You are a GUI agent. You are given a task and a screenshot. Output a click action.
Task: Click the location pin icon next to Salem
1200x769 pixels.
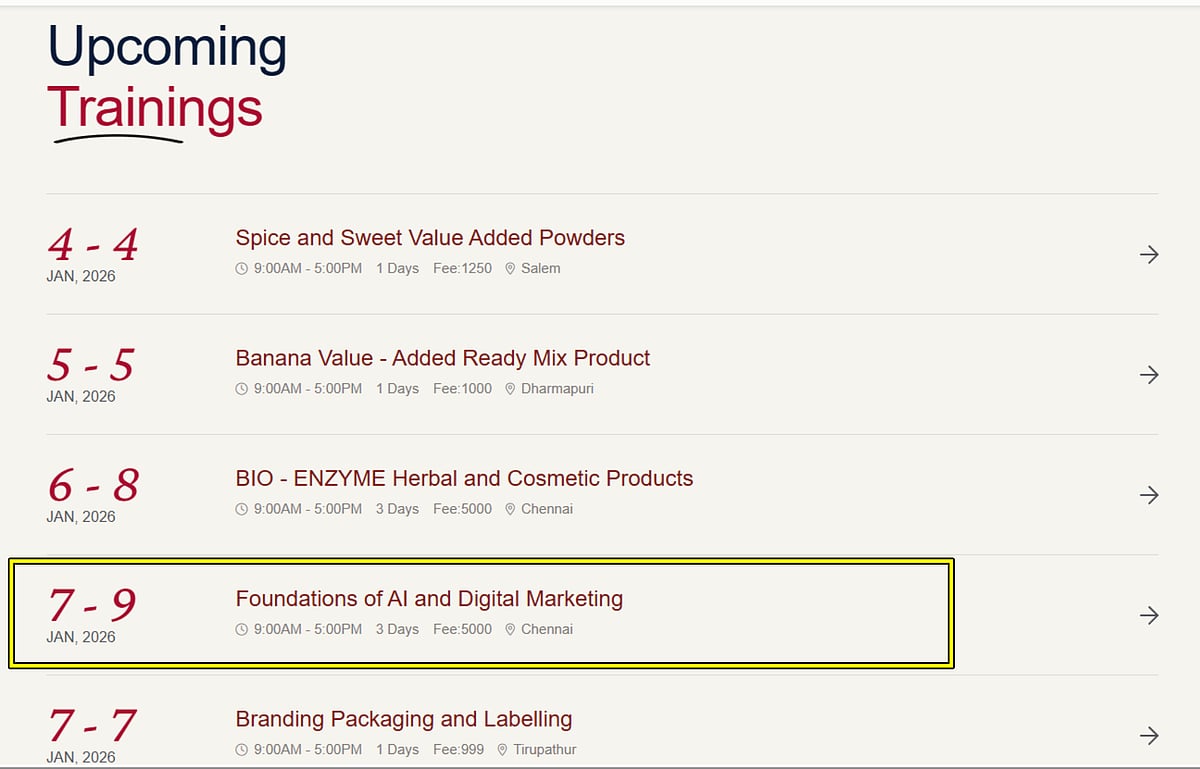click(x=510, y=268)
